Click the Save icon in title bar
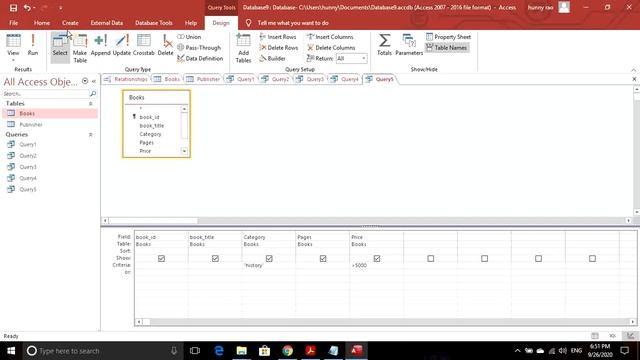The height and width of the screenshot is (360, 640). tap(13, 8)
